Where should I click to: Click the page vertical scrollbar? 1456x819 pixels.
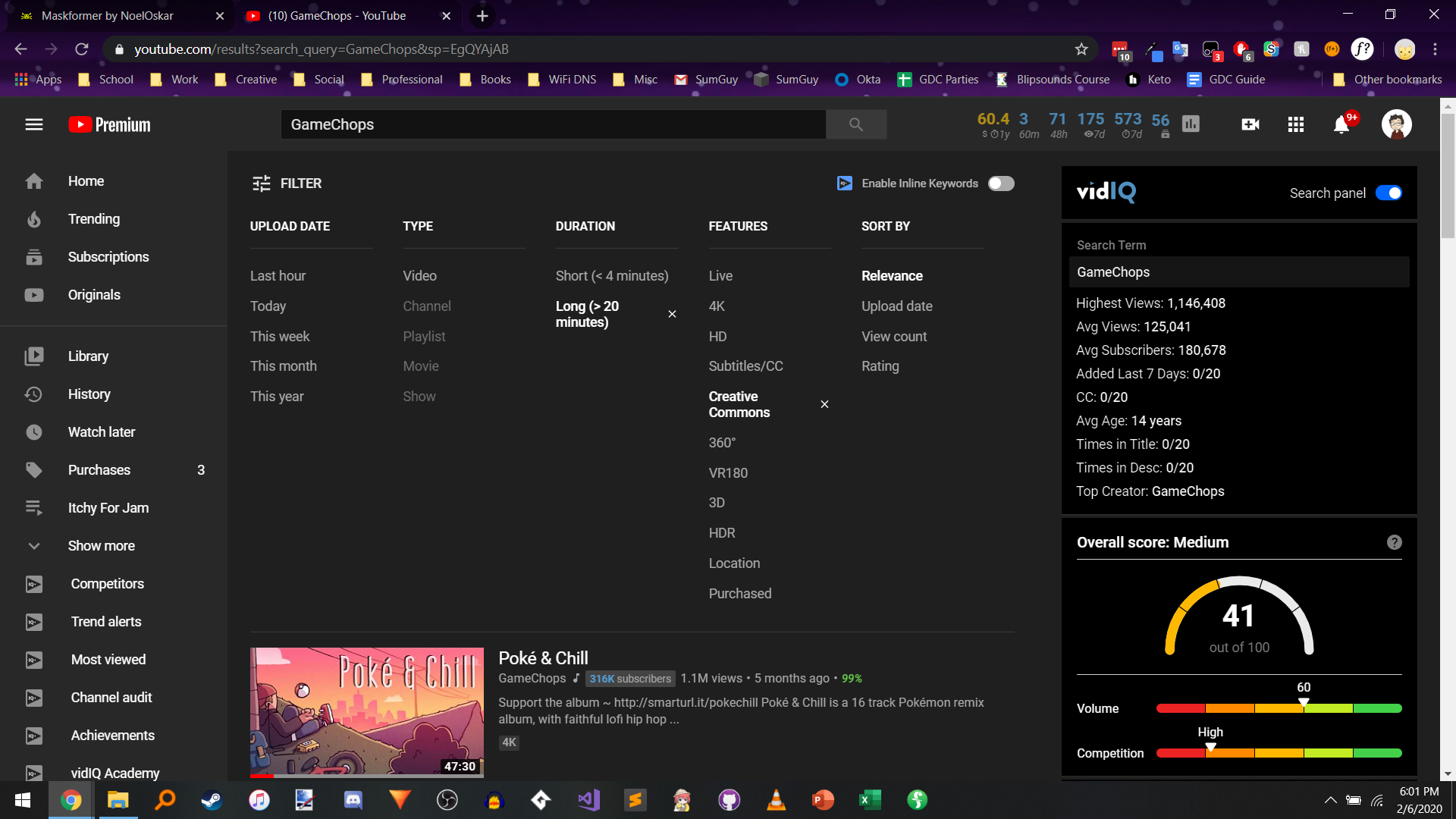(x=1448, y=176)
